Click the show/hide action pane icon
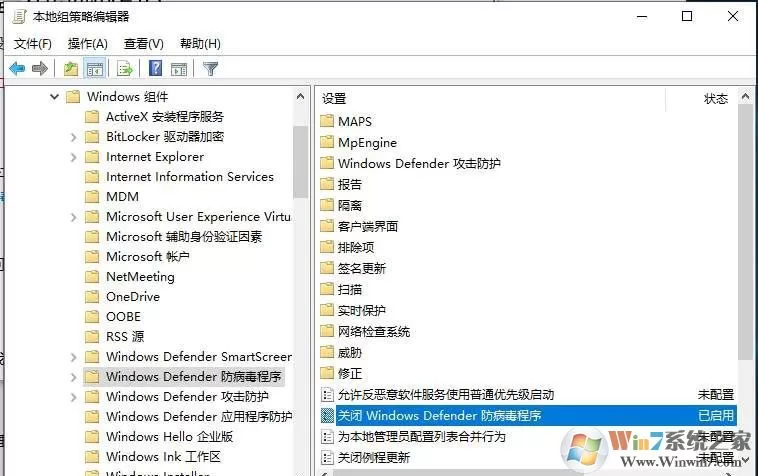 (x=179, y=69)
